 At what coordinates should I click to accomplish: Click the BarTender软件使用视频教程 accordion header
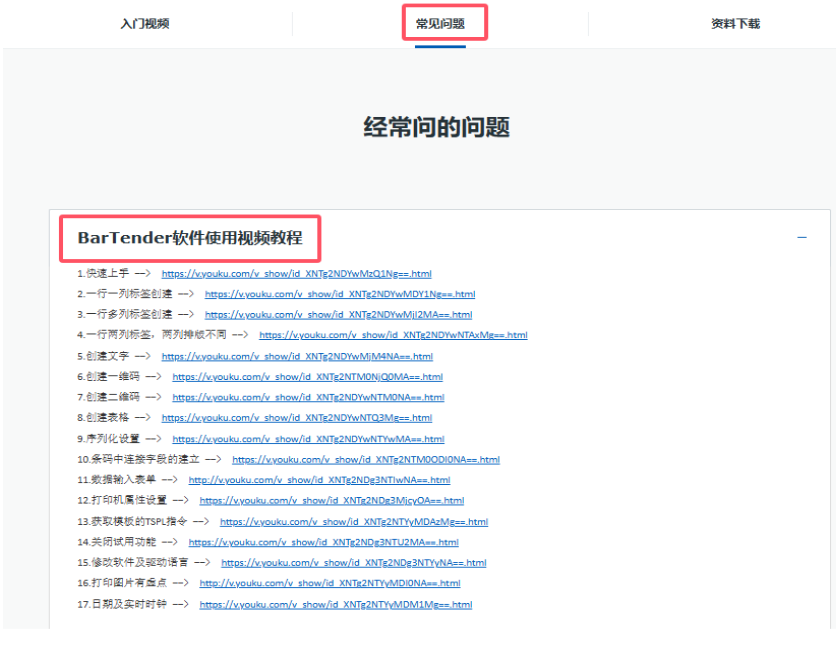tap(190, 238)
